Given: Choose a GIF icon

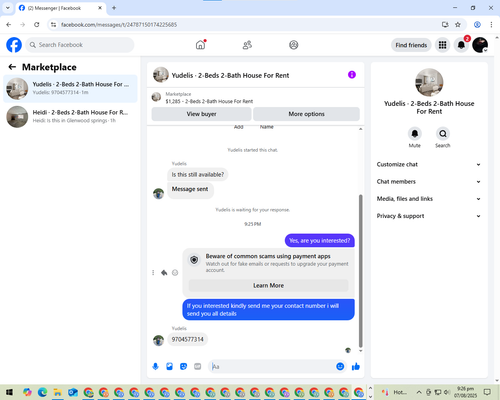Looking at the screenshot, I should tap(198, 367).
